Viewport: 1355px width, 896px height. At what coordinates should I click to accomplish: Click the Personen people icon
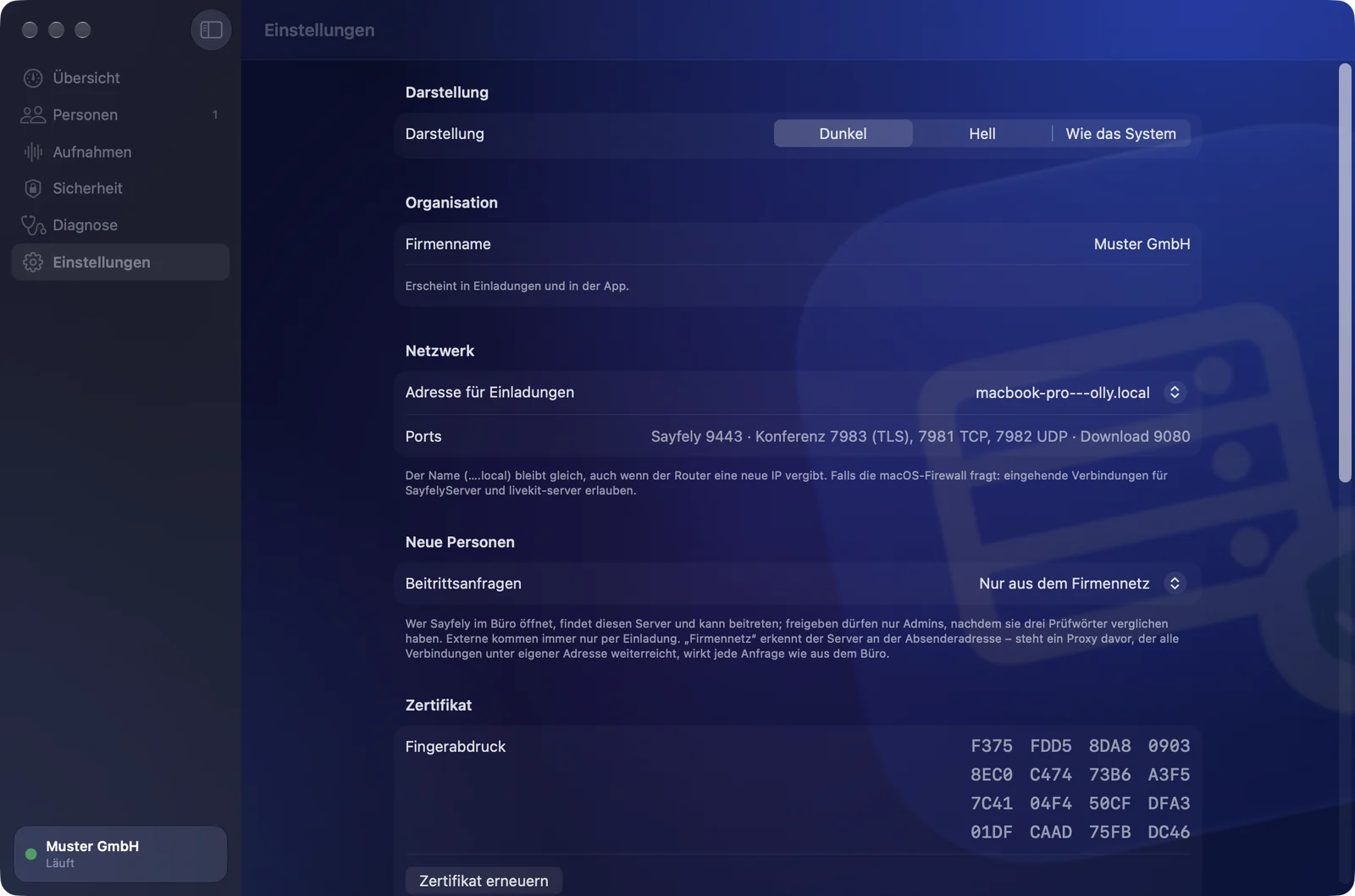pos(33,114)
